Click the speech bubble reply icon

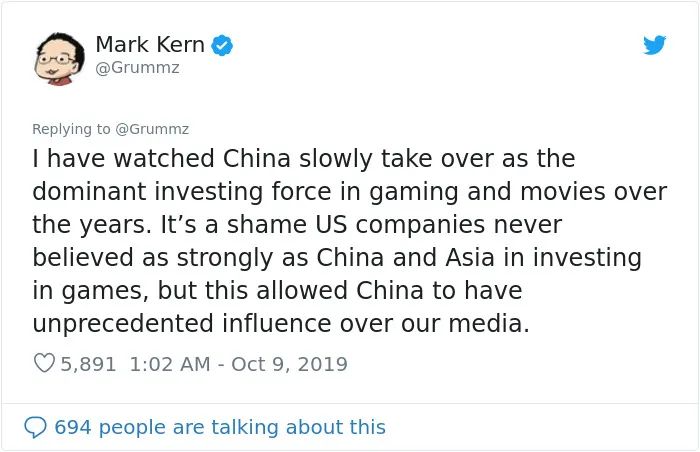[35, 427]
